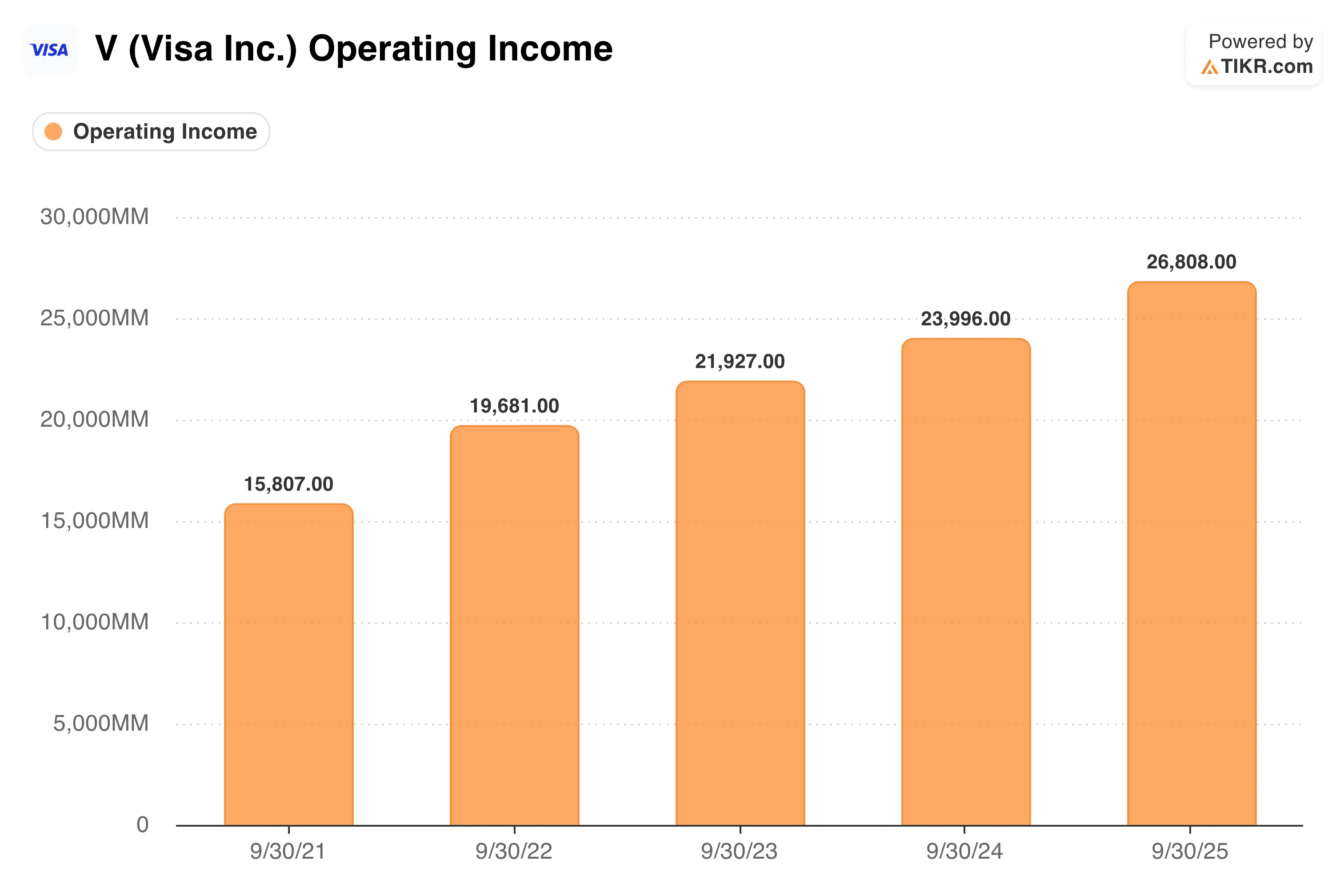1344x896 pixels.
Task: Click the TIKR.com orange logo icon
Action: 1209,67
